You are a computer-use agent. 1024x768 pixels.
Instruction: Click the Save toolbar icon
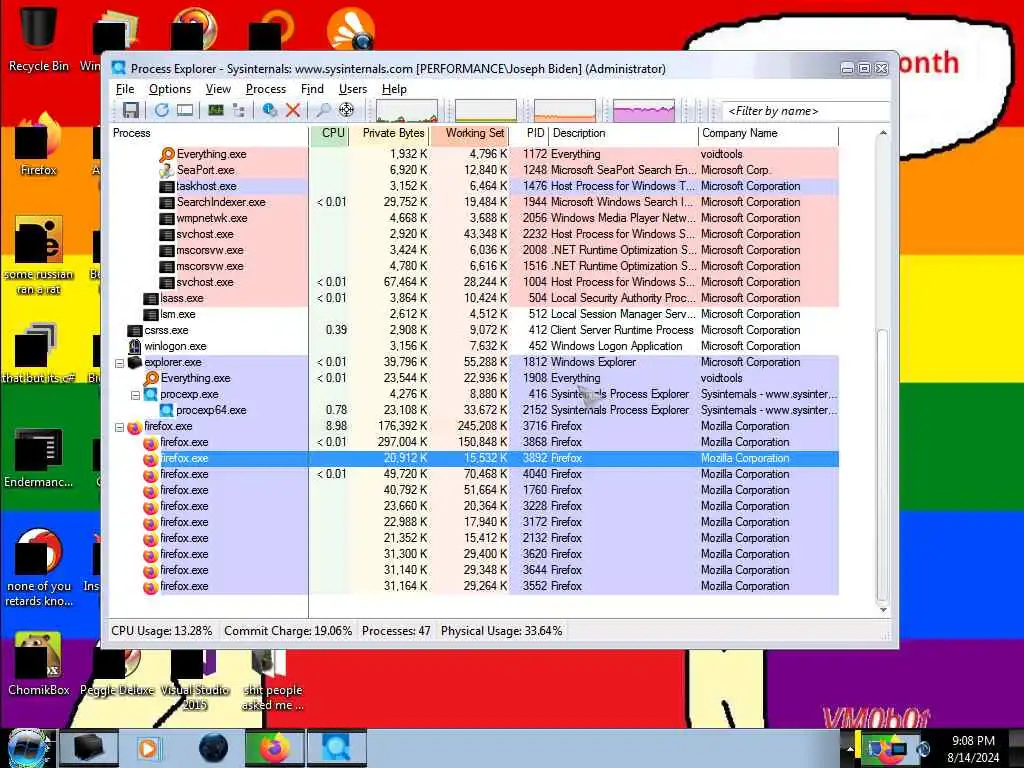click(x=131, y=110)
